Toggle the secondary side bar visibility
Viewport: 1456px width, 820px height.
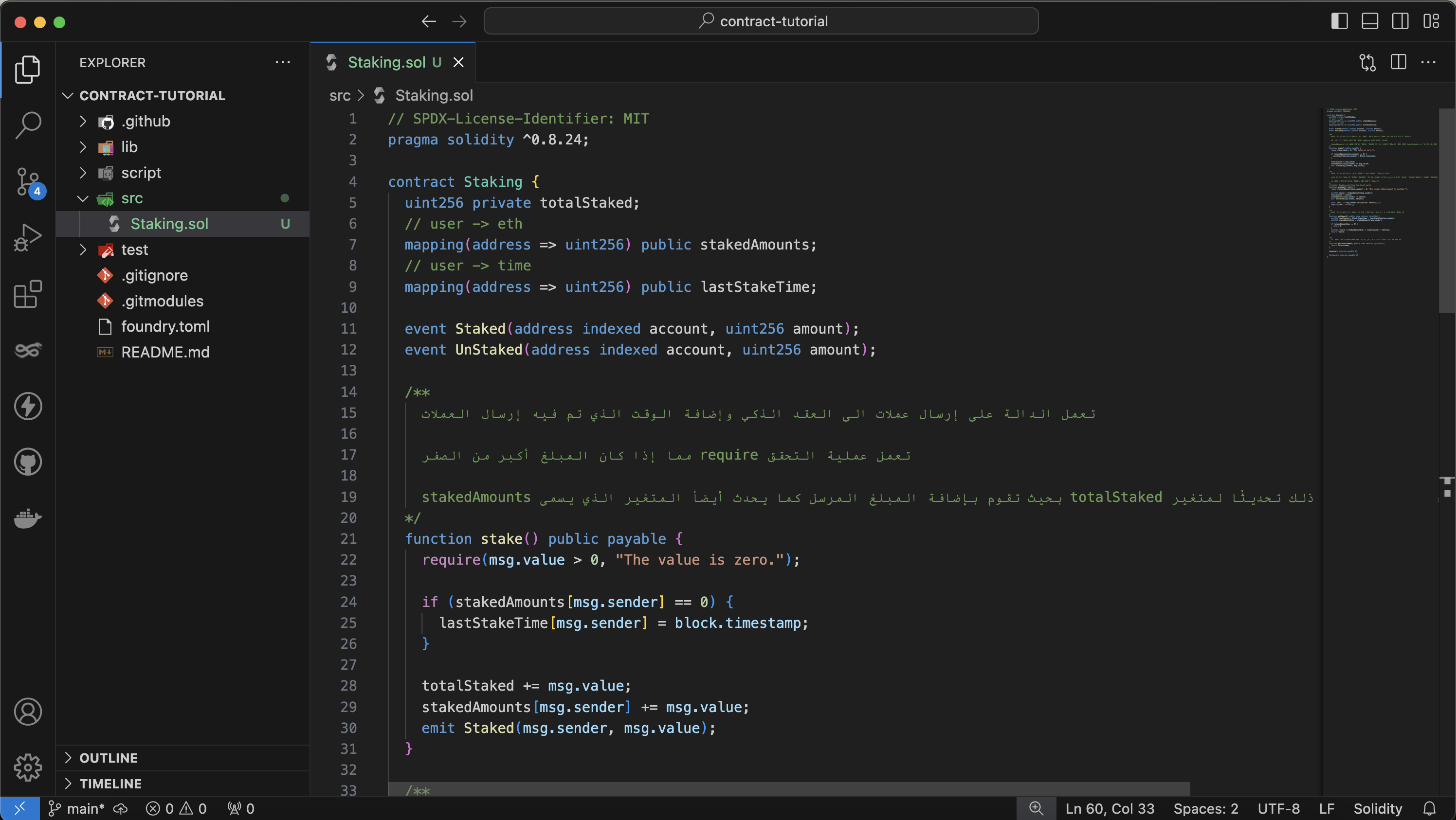point(1400,21)
